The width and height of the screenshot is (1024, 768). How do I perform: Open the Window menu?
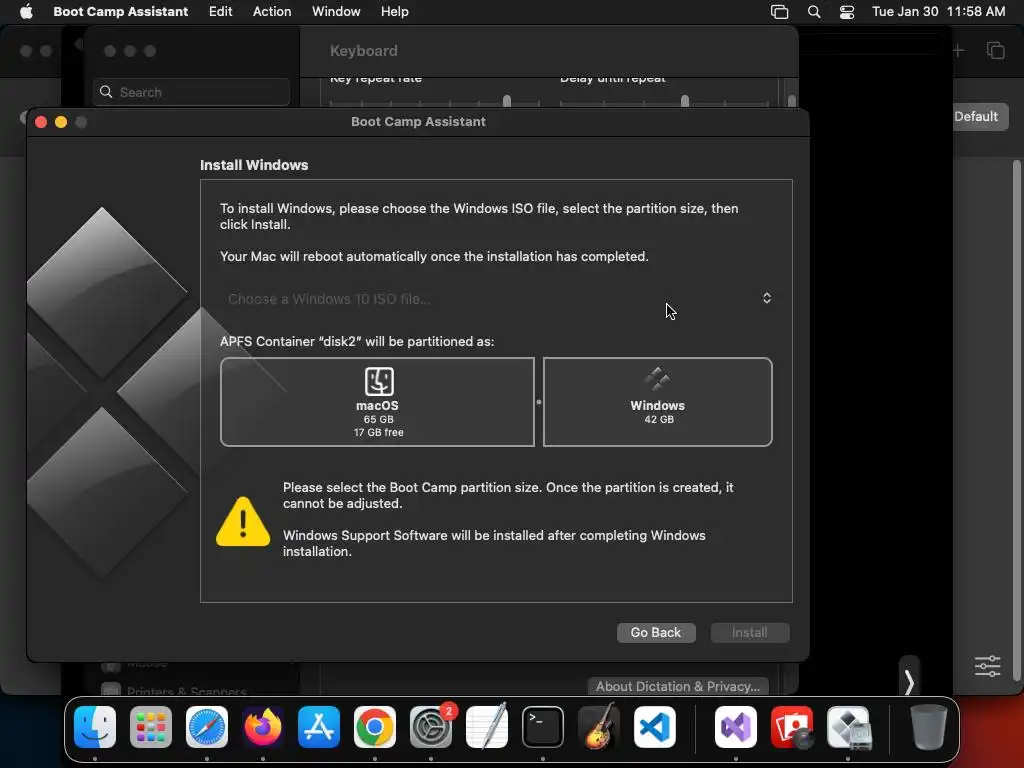(x=336, y=11)
